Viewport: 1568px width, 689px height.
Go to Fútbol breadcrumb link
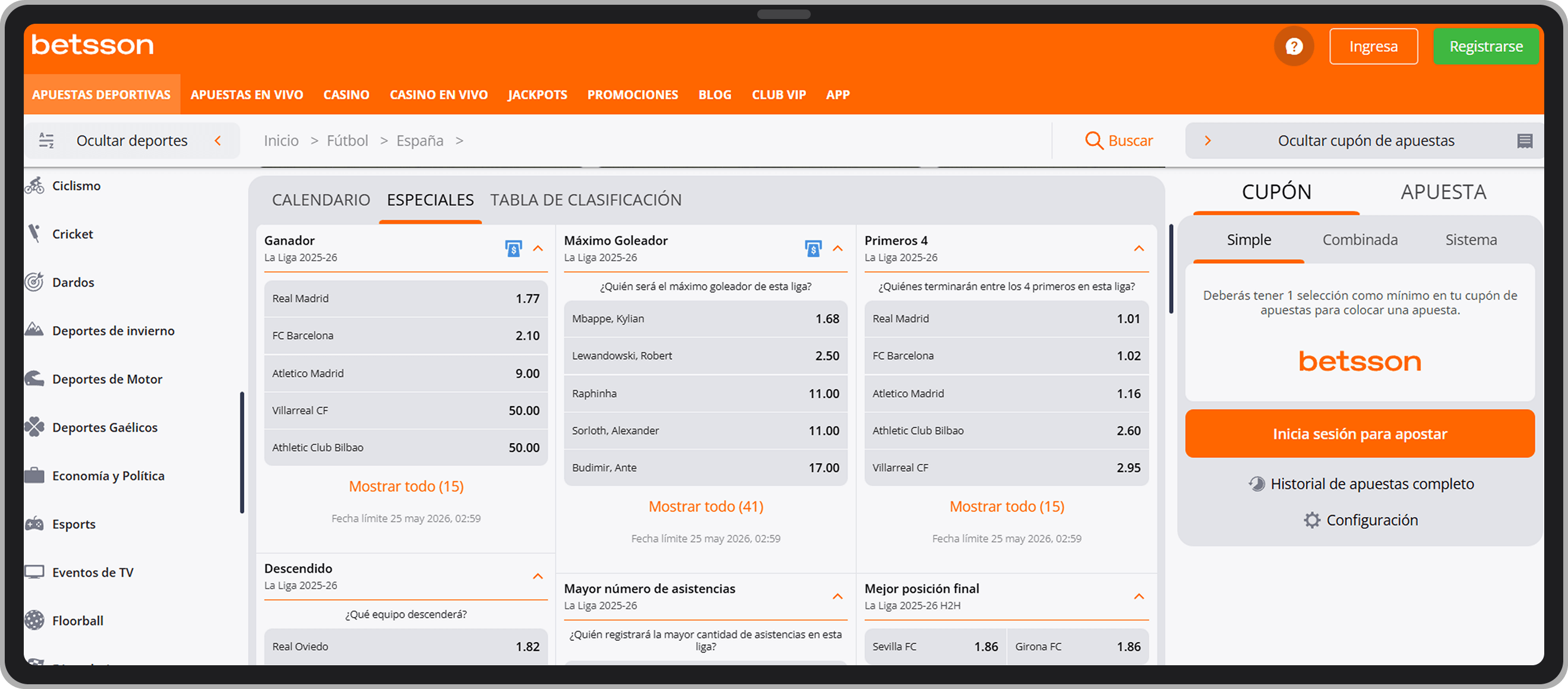click(x=347, y=141)
